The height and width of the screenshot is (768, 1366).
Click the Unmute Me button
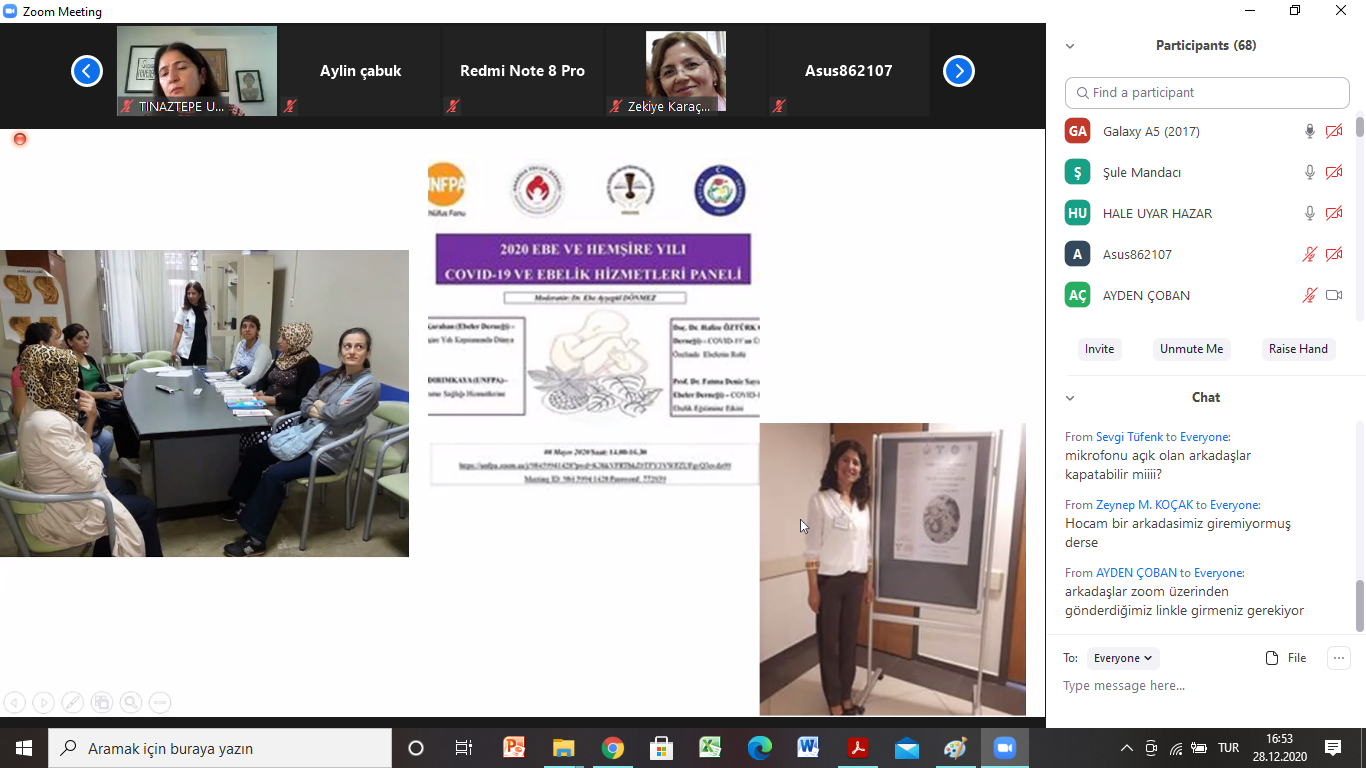click(1191, 349)
